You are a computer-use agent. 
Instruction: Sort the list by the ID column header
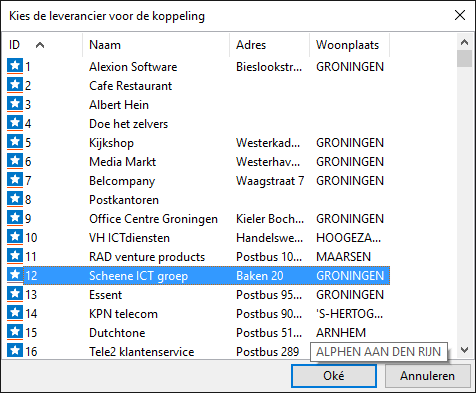[42, 45]
